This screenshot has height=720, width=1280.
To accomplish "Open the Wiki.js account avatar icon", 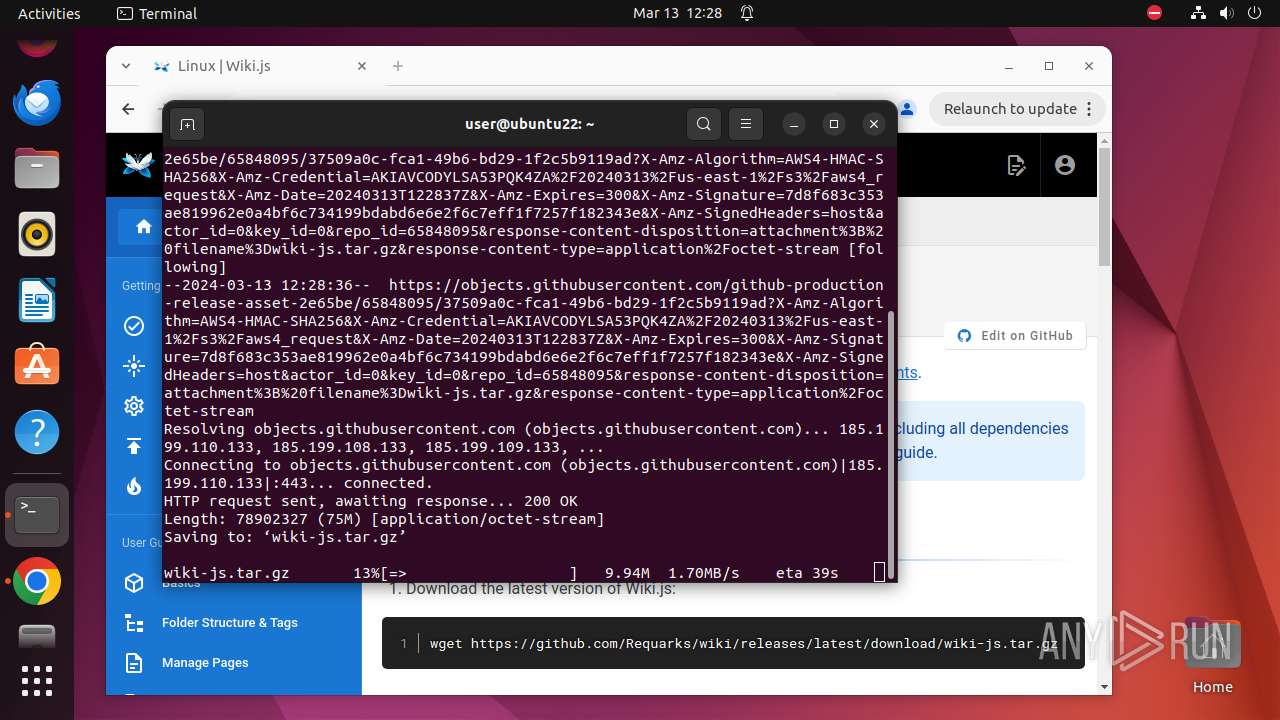I will [x=1065, y=165].
